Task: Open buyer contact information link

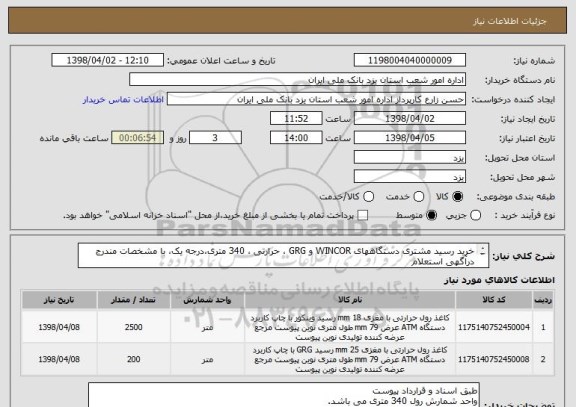Action: point(123,100)
